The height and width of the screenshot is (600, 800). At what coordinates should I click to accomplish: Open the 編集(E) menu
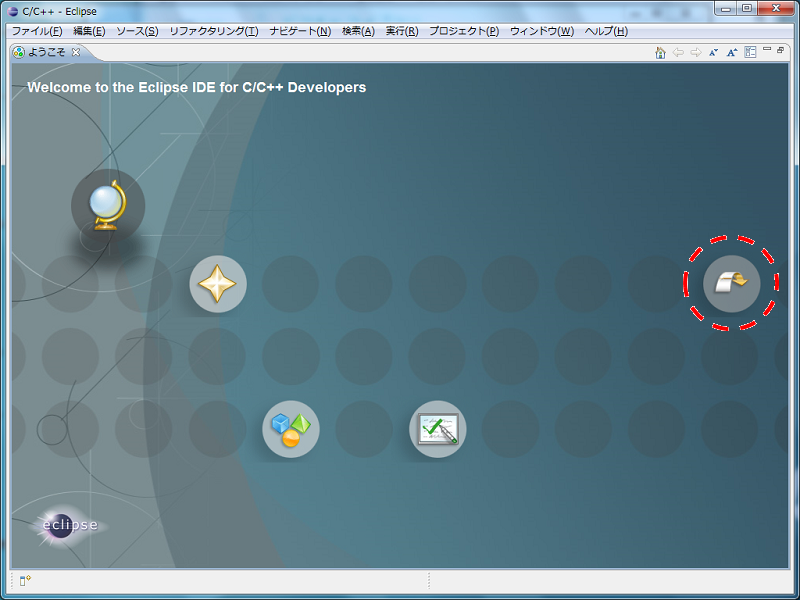click(89, 31)
